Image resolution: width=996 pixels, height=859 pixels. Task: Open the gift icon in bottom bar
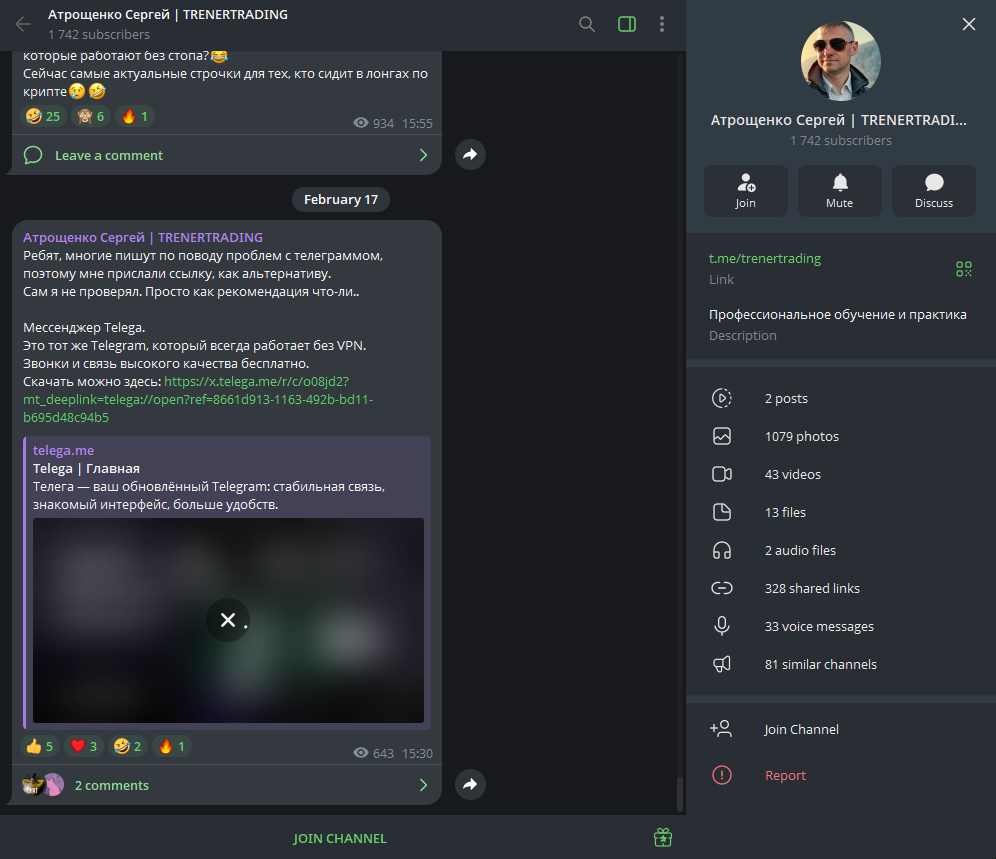[663, 837]
